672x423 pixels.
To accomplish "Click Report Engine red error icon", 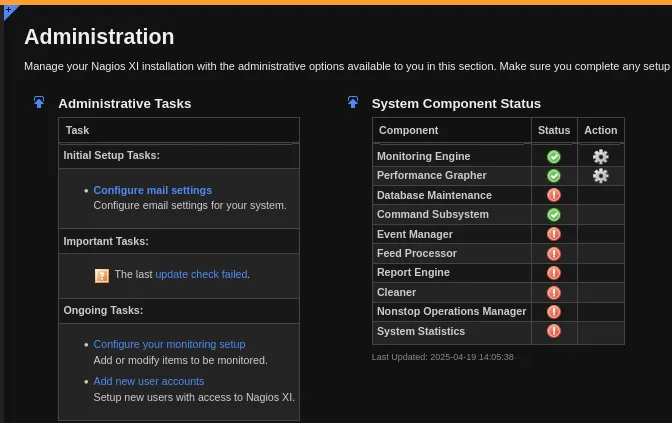I will coord(554,273).
